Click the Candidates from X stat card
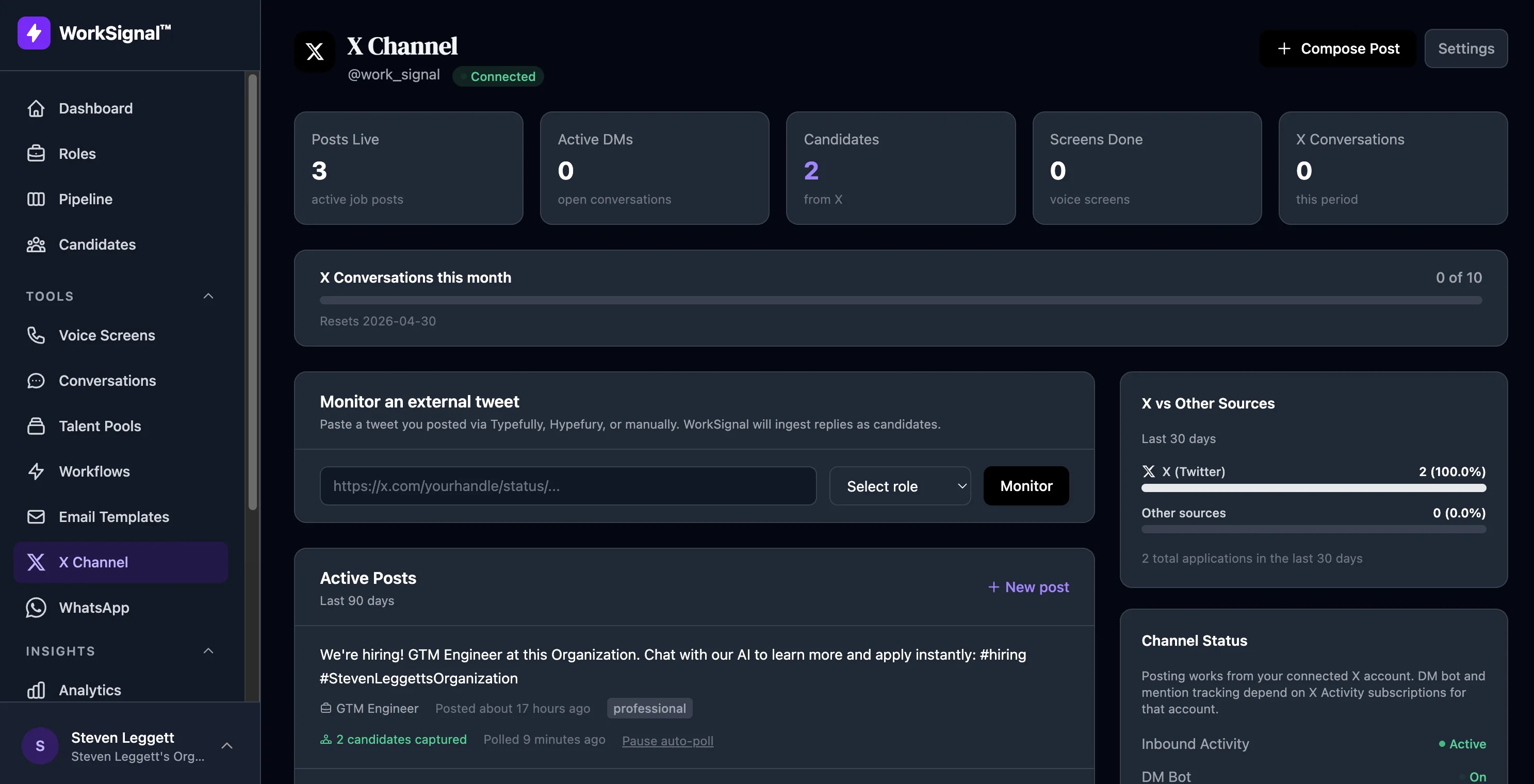 [901, 168]
